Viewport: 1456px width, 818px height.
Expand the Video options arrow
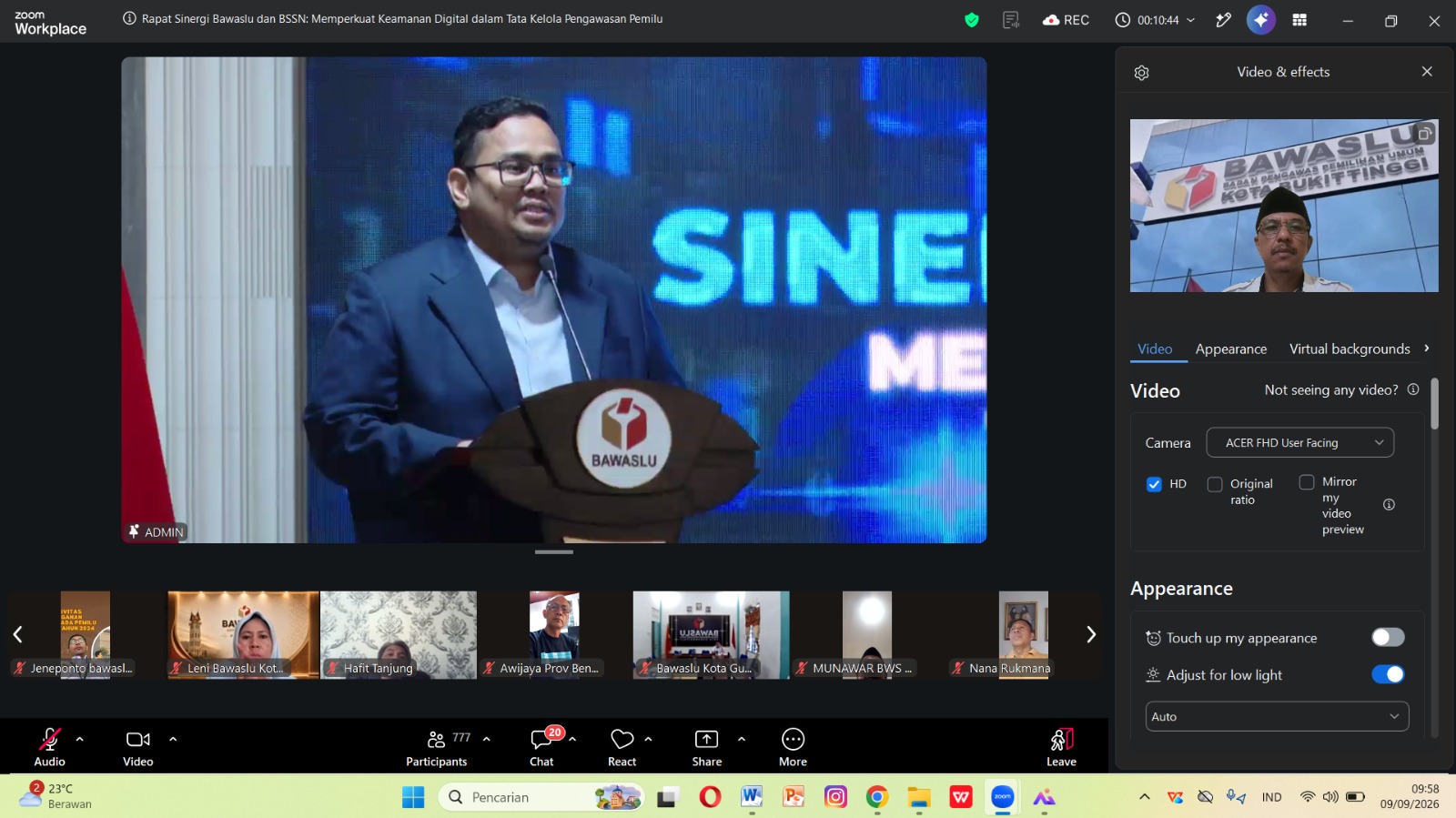click(x=173, y=739)
